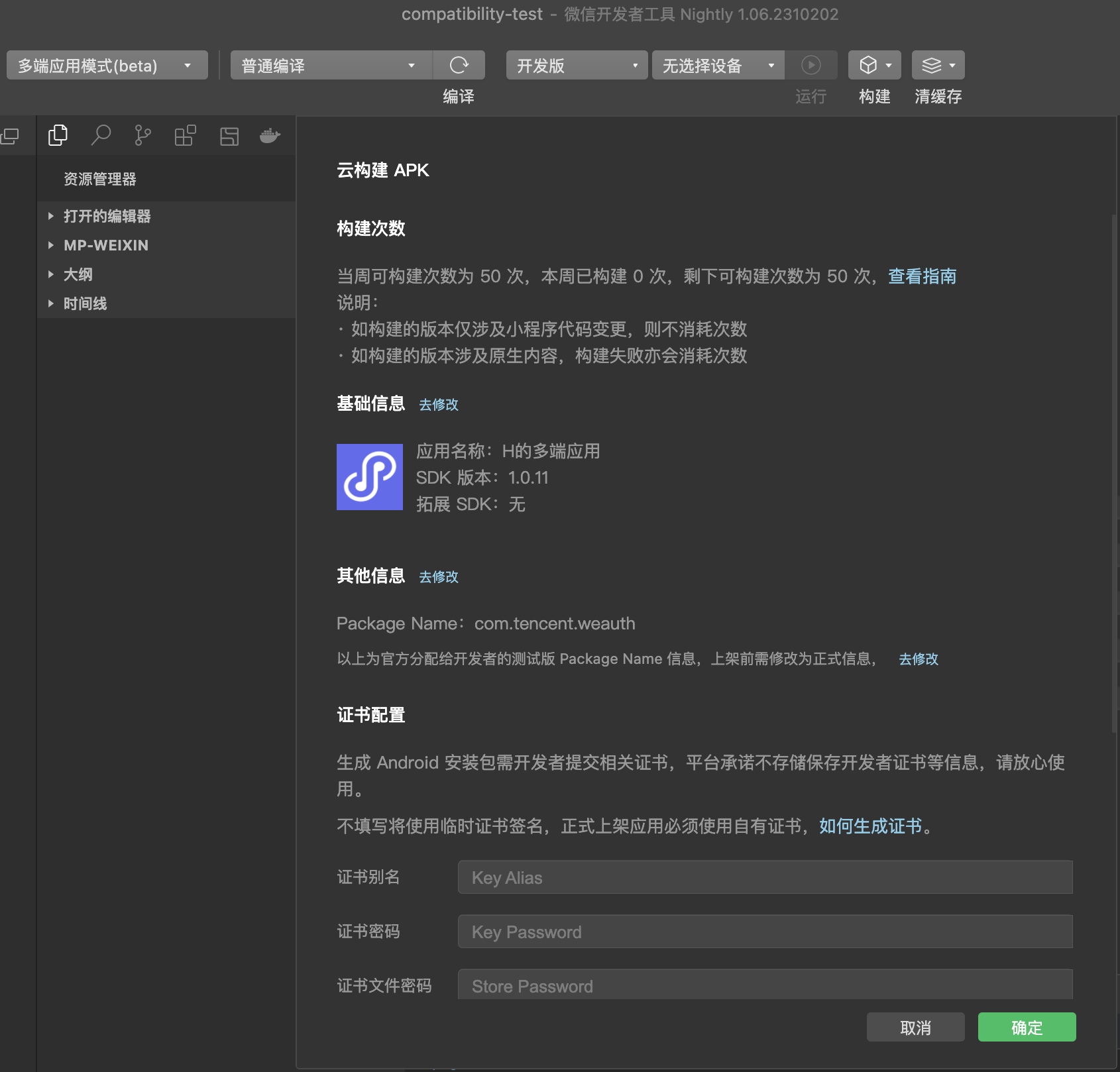1120x1072 pixels.
Task: Open the 开发版 version dropdown
Action: click(577, 65)
